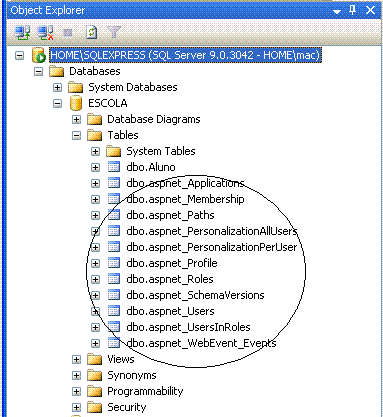Select the ESCOLA database label

tap(107, 103)
